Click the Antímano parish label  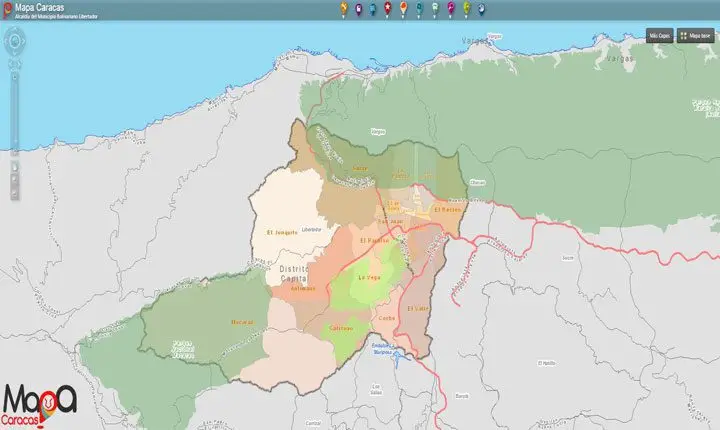303,289
